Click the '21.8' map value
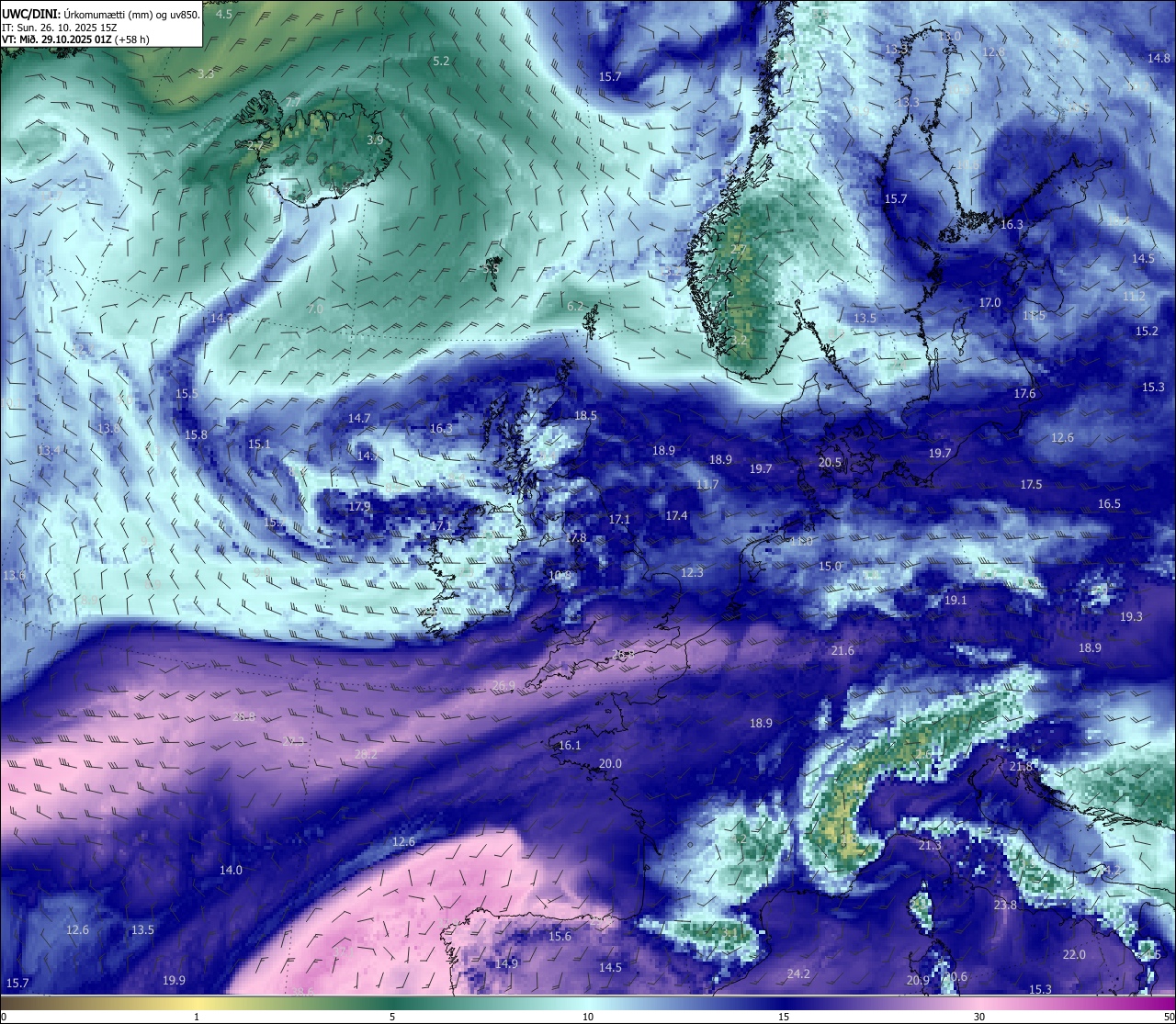Screen dimensions: 1176x1024 coord(1021,766)
